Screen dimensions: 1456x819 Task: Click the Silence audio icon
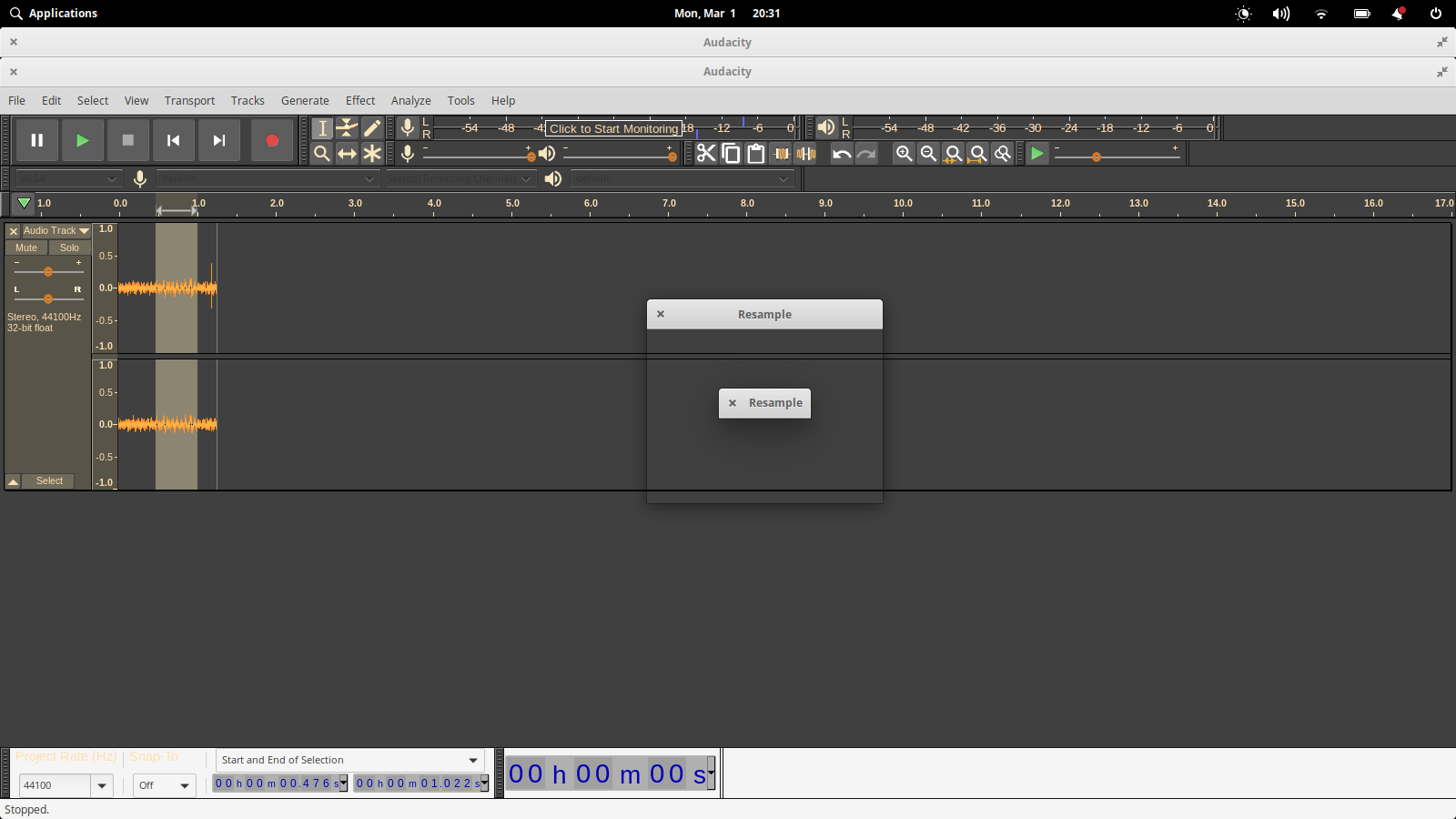tap(806, 154)
